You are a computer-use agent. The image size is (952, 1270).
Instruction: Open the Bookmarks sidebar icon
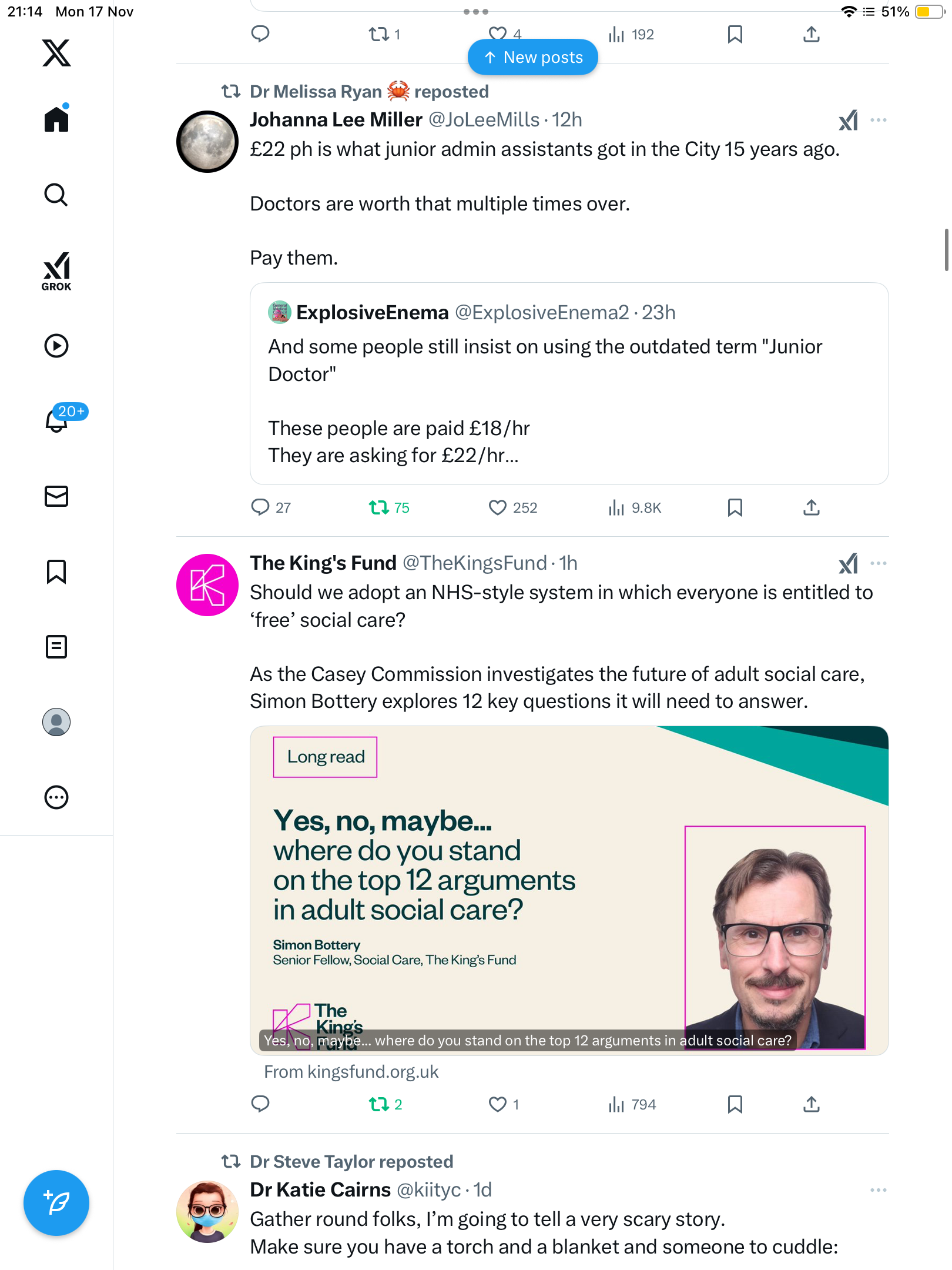pyautogui.click(x=56, y=571)
